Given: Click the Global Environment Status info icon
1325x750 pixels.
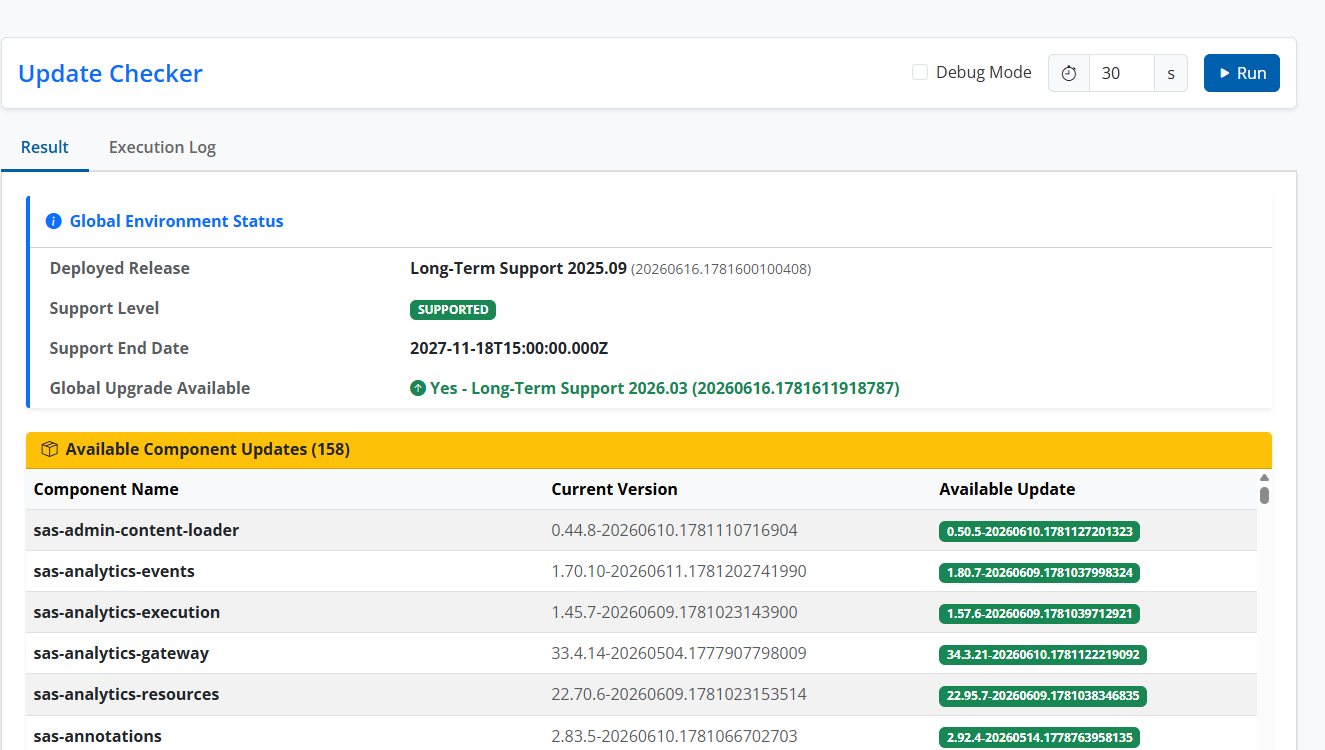Looking at the screenshot, I should click(54, 221).
